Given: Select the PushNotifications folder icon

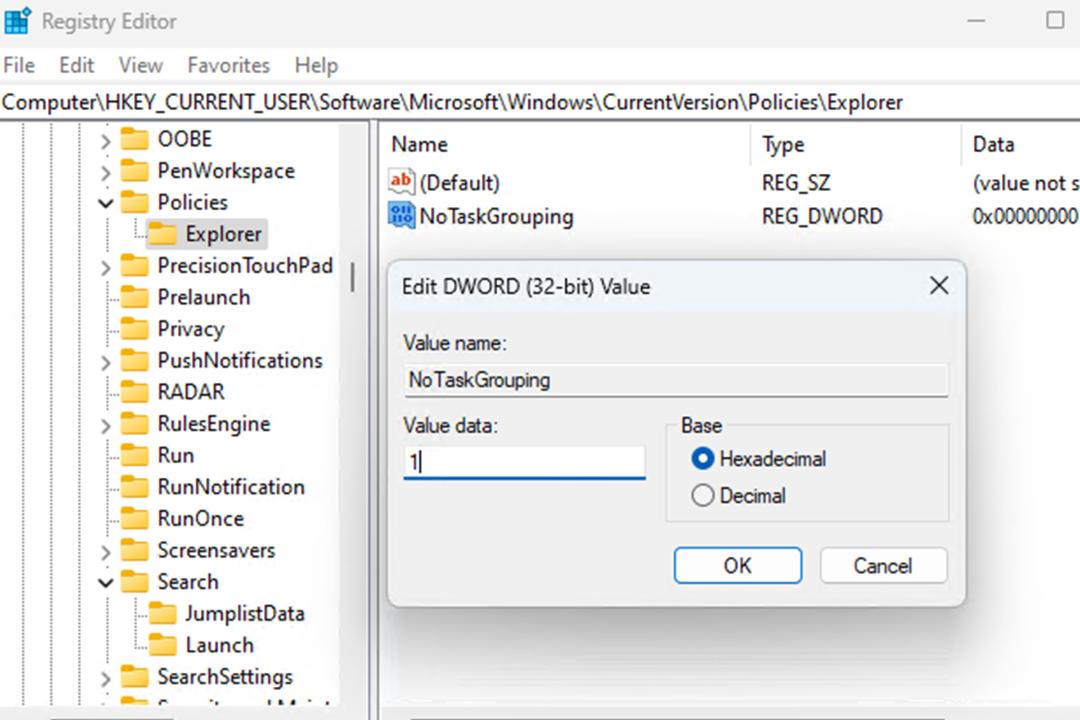Looking at the screenshot, I should click(135, 361).
